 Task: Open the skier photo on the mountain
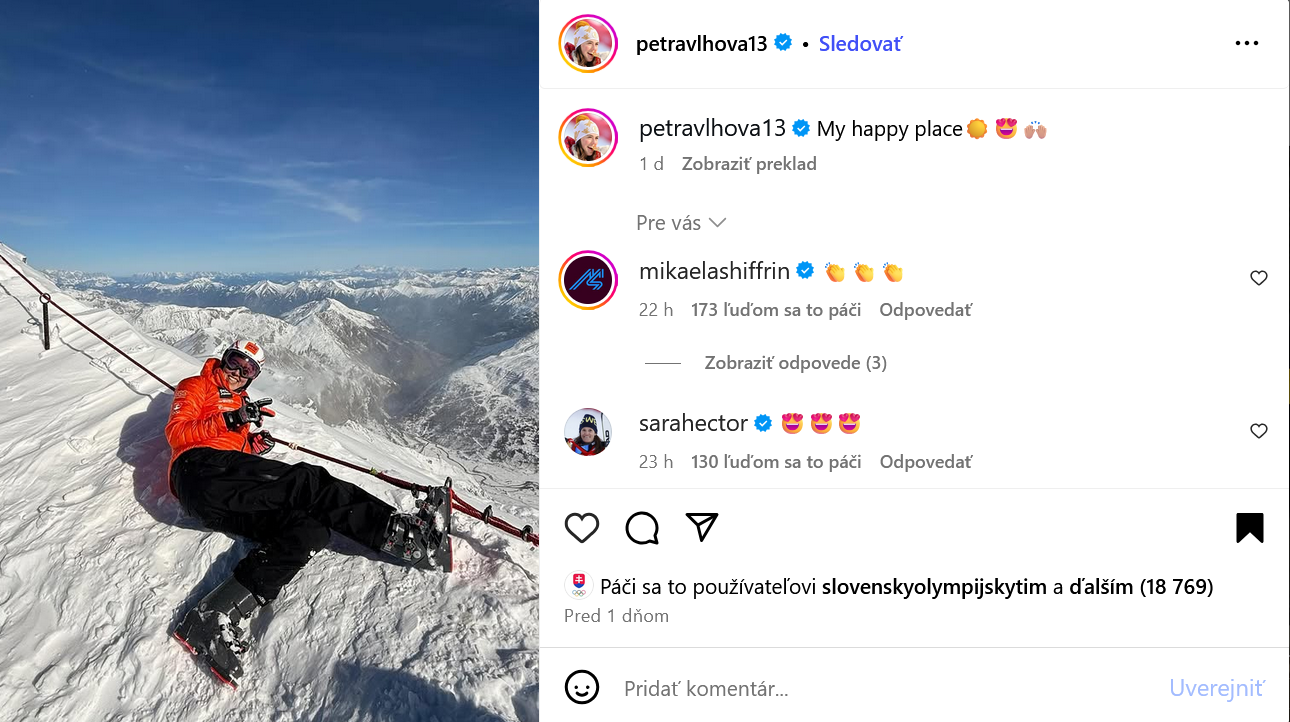[x=269, y=361]
